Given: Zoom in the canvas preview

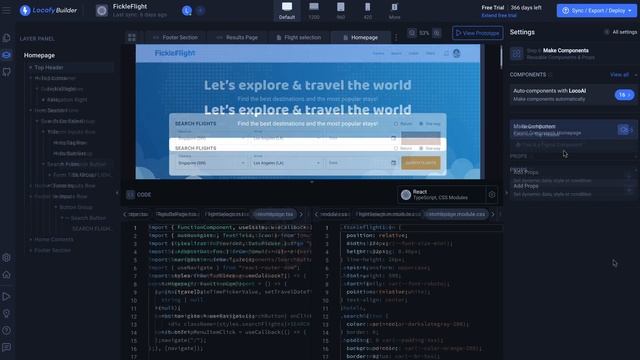Looking at the screenshot, I should pyautogui.click(x=437, y=33).
